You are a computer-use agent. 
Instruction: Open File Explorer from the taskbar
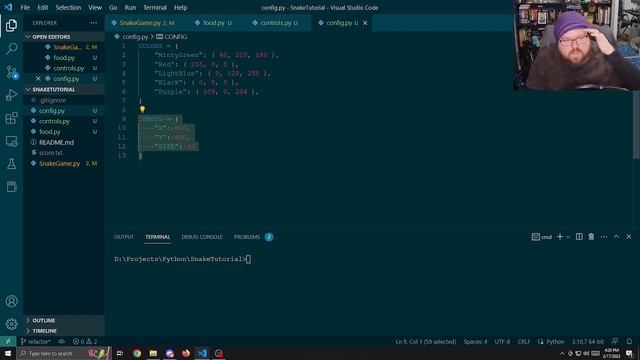tap(153, 353)
